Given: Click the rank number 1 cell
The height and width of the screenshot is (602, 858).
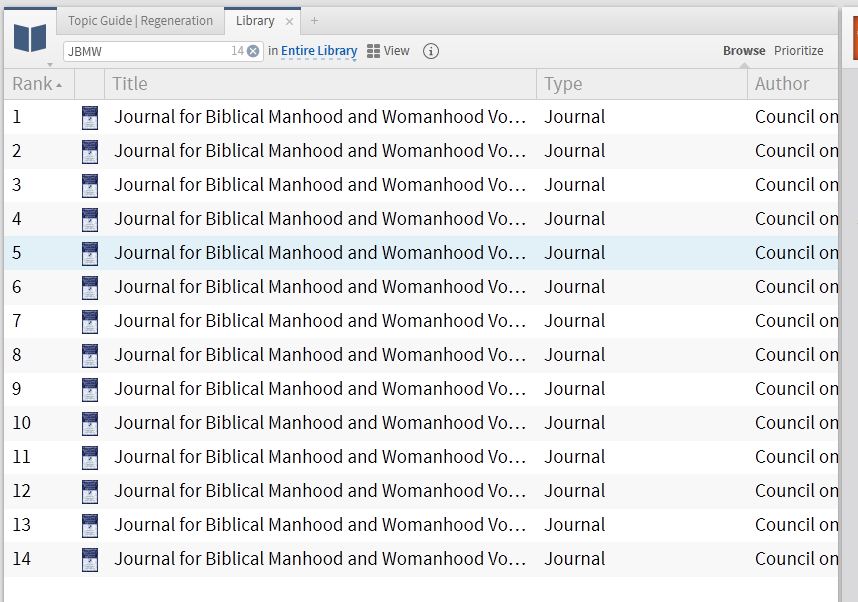Looking at the screenshot, I should [x=17, y=117].
